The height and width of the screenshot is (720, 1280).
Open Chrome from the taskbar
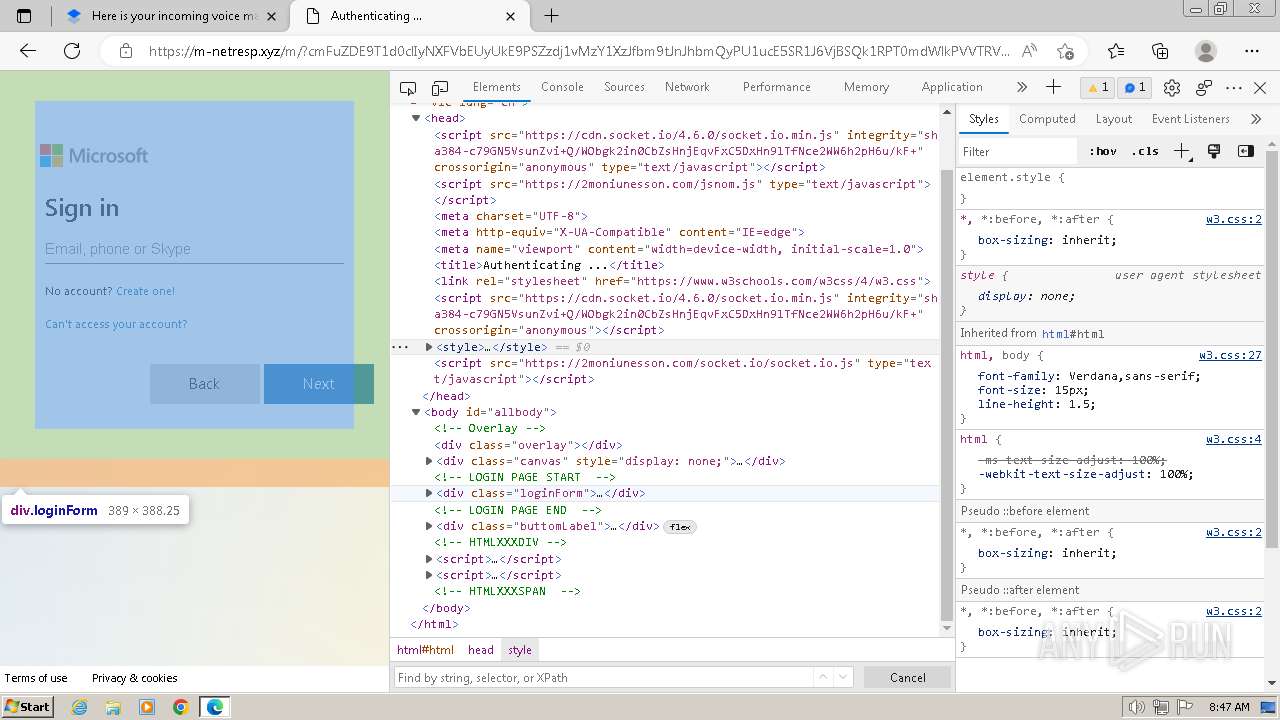[180, 707]
